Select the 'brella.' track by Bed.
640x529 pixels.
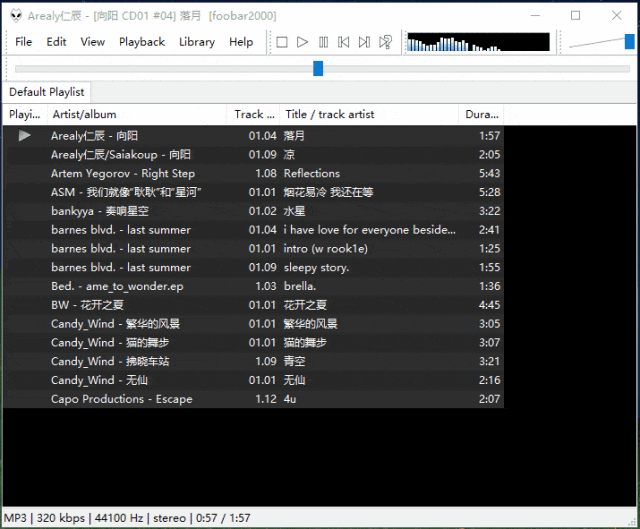pos(253,286)
